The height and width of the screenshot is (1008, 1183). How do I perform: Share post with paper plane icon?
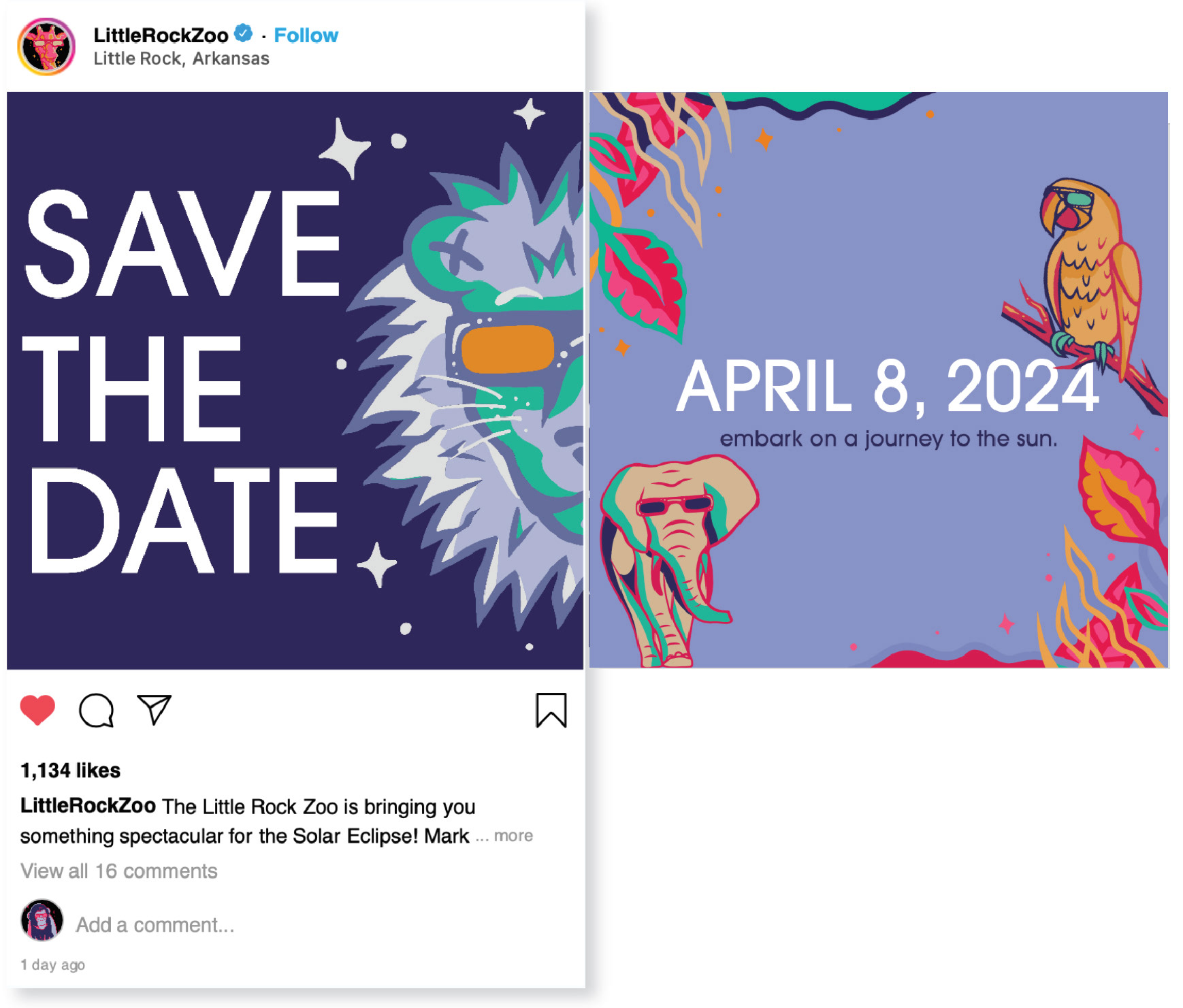click(x=155, y=709)
